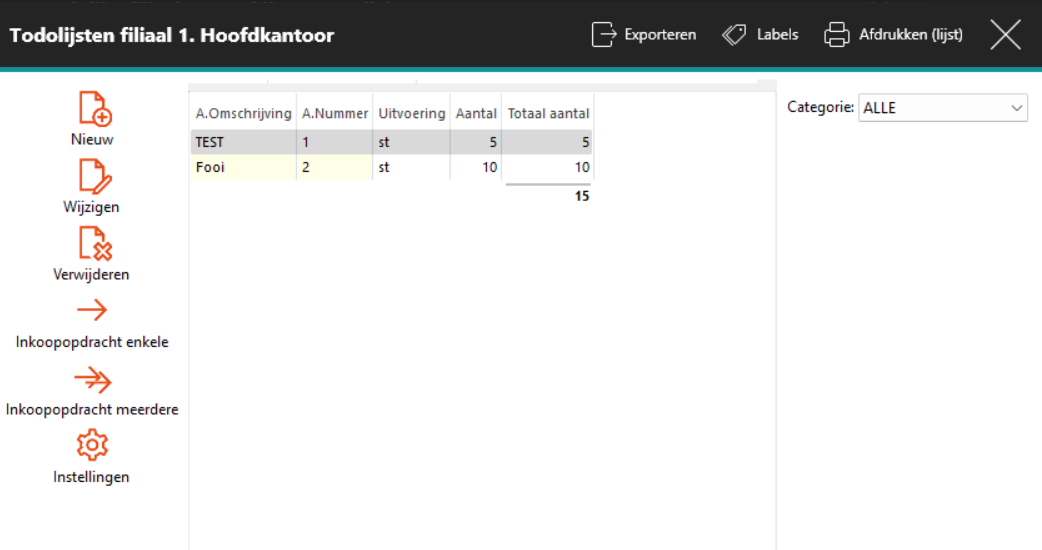Select the TEST row

243,142
